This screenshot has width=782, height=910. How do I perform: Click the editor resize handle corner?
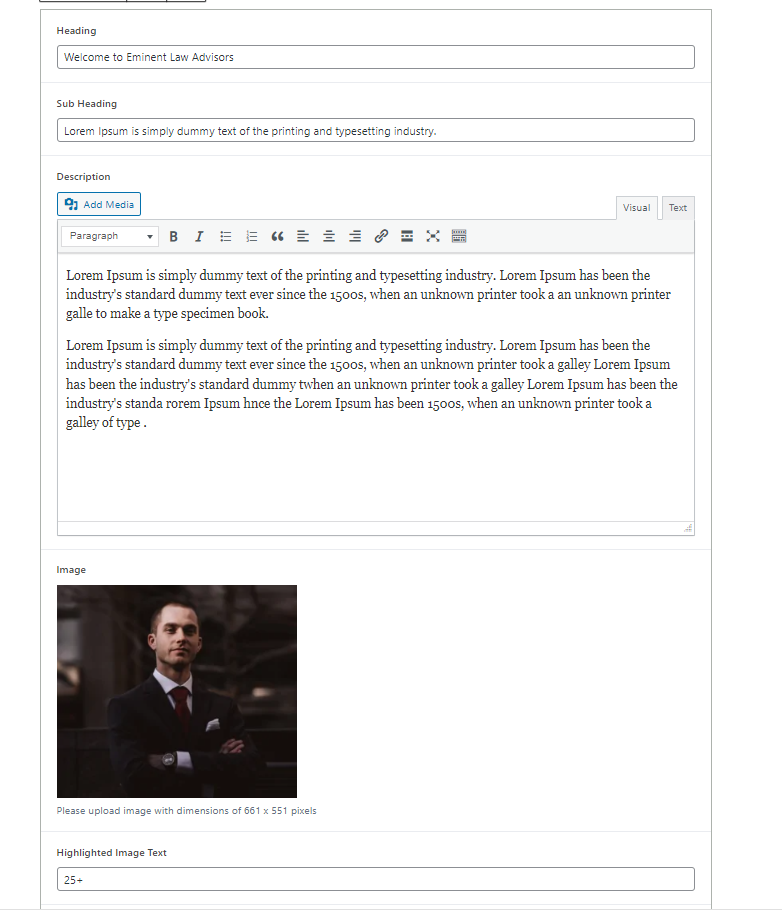point(688,528)
